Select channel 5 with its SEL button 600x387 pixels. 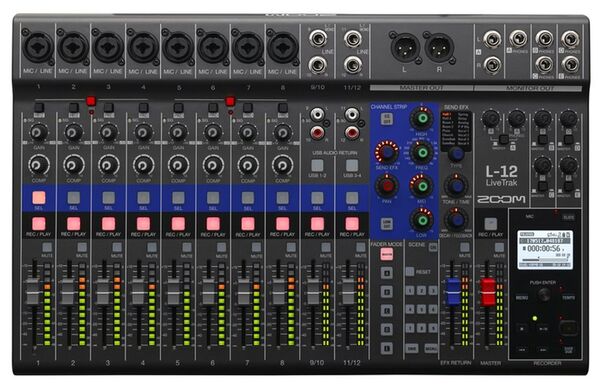point(178,198)
